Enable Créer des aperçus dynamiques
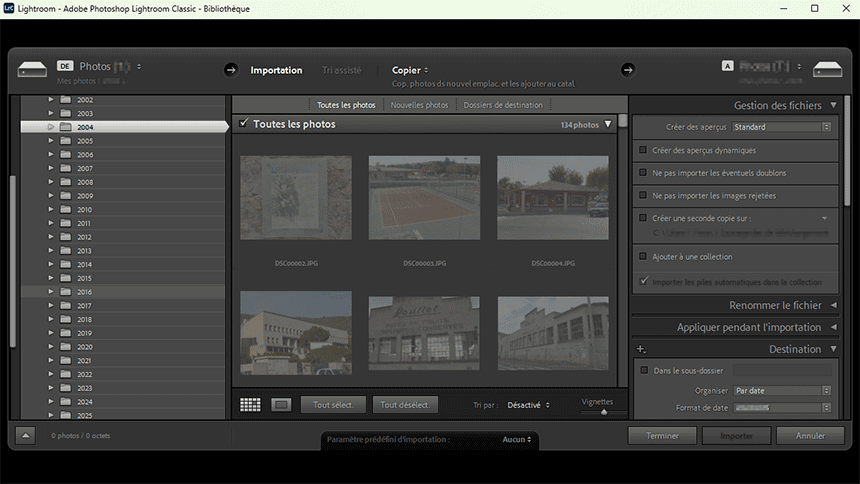The height and width of the screenshot is (484, 860). 643,150
